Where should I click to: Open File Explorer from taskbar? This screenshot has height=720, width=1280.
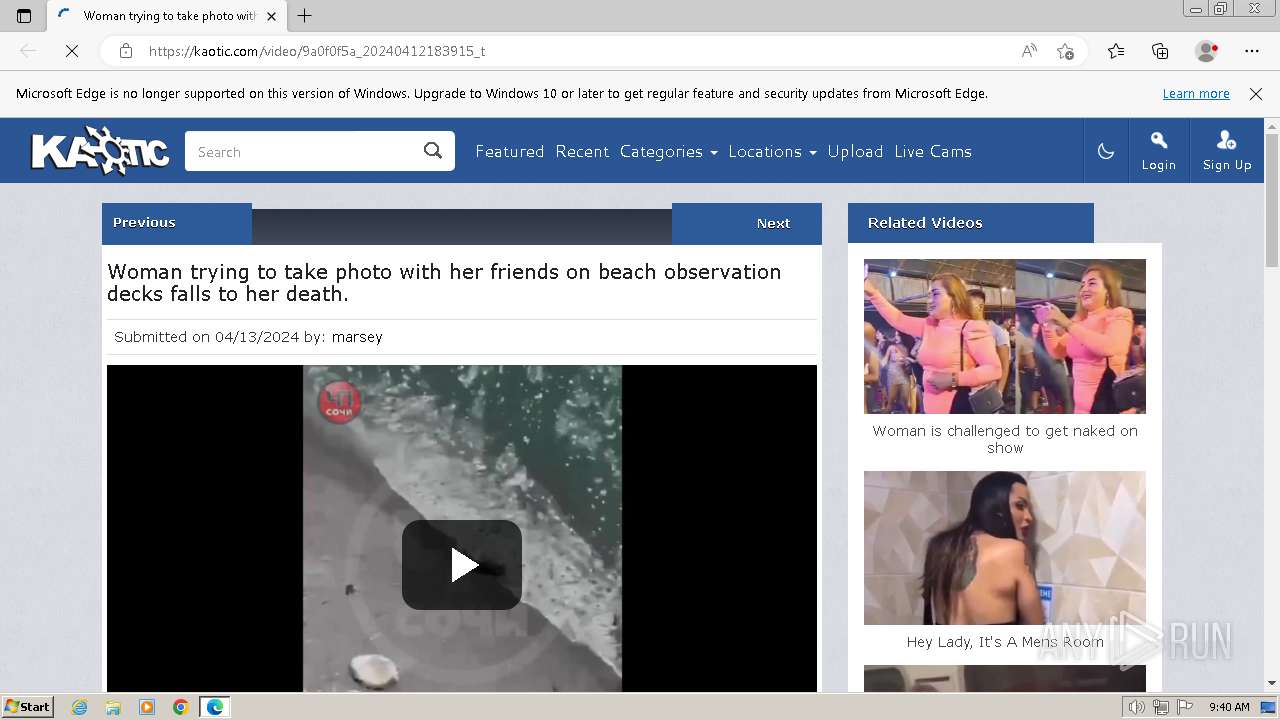[113, 707]
